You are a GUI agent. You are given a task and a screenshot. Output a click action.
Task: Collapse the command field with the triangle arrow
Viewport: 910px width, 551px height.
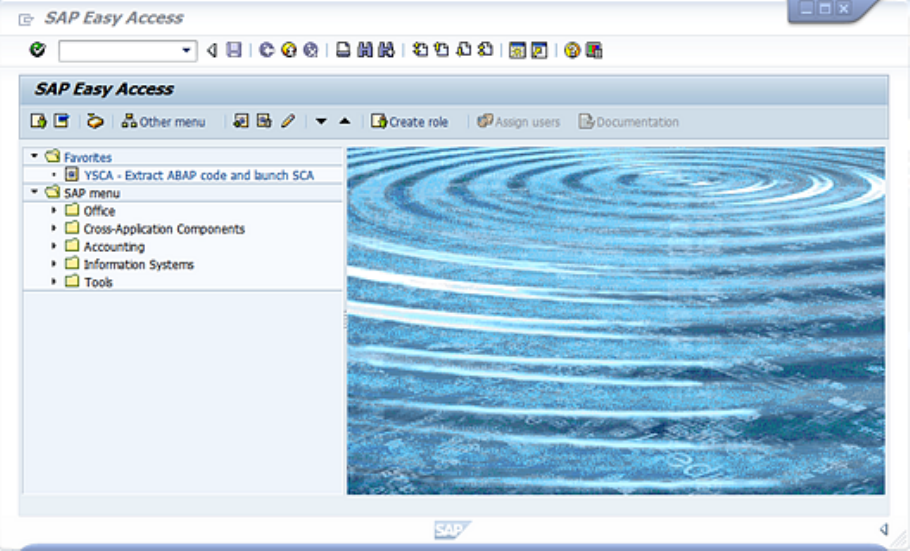pyautogui.click(x=212, y=51)
